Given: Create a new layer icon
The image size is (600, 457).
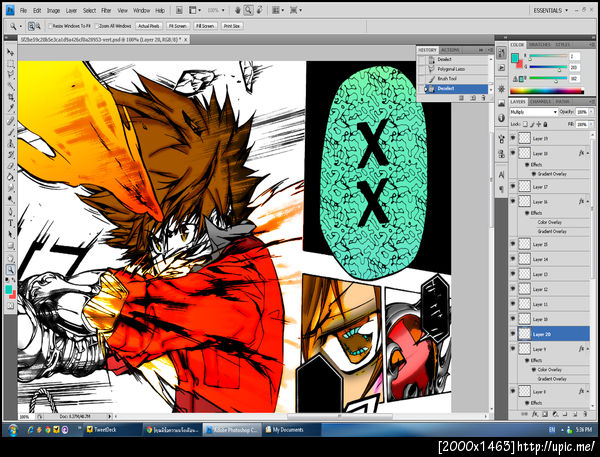Looking at the screenshot, I should 575,414.
